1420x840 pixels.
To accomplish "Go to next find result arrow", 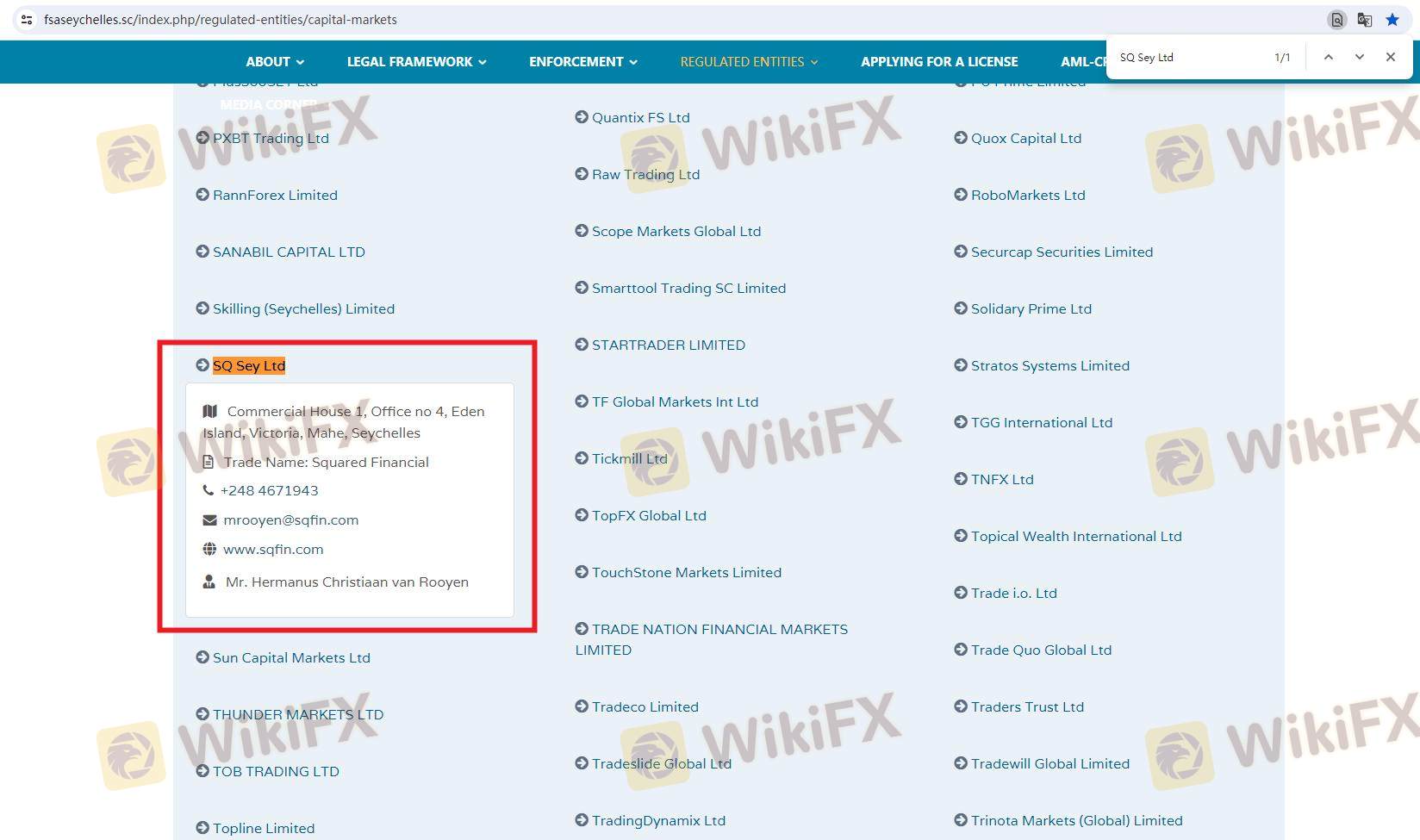I will [1359, 57].
